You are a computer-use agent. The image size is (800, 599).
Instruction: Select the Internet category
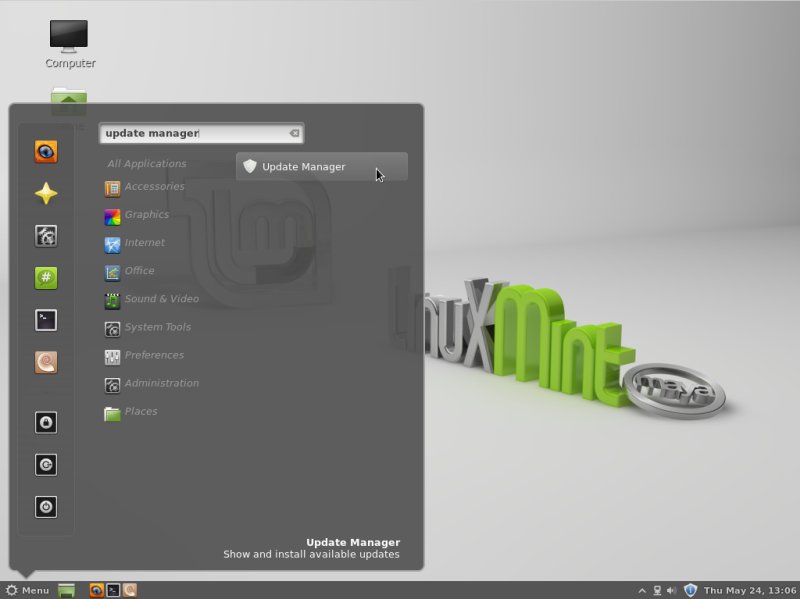point(135,243)
